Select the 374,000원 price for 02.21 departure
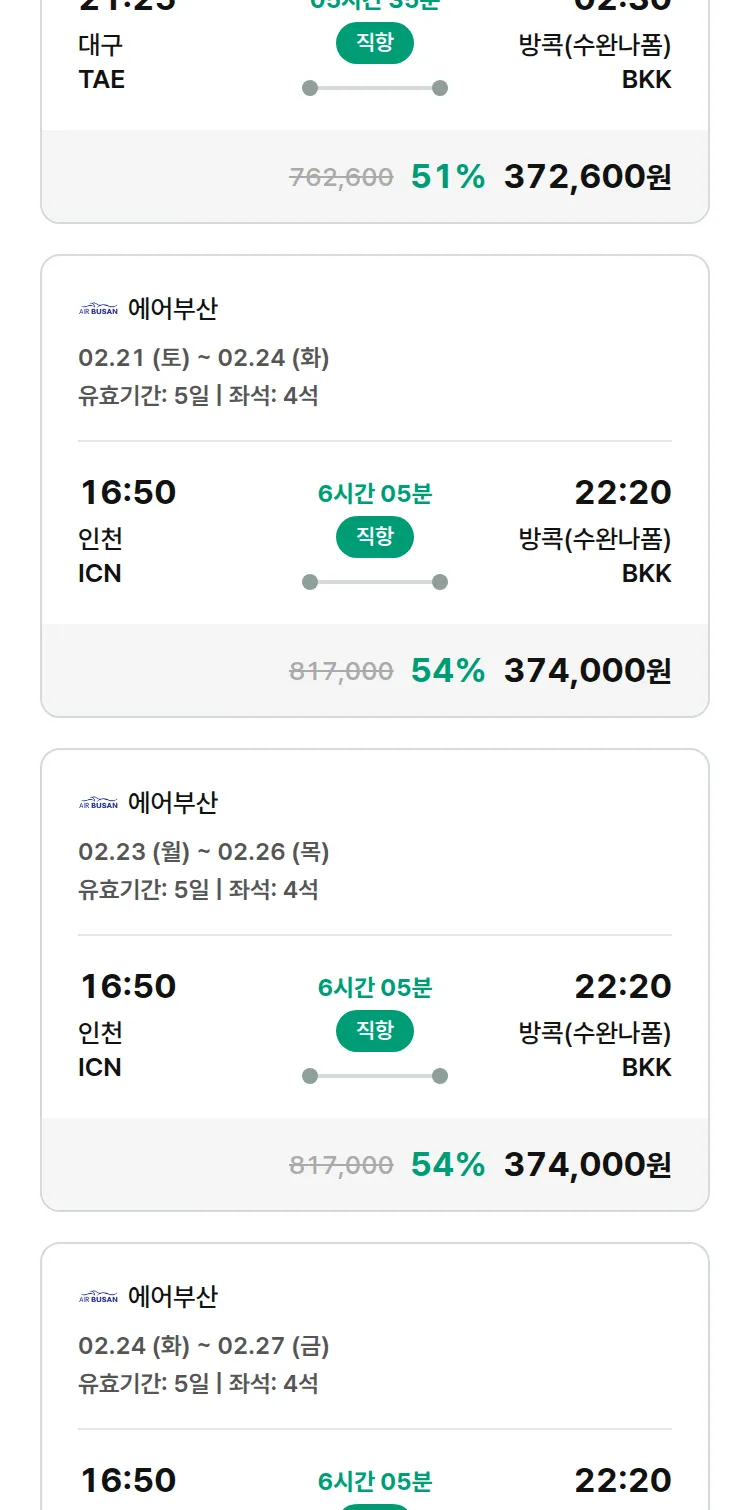Screen dimensions: 750x1510 [587, 671]
